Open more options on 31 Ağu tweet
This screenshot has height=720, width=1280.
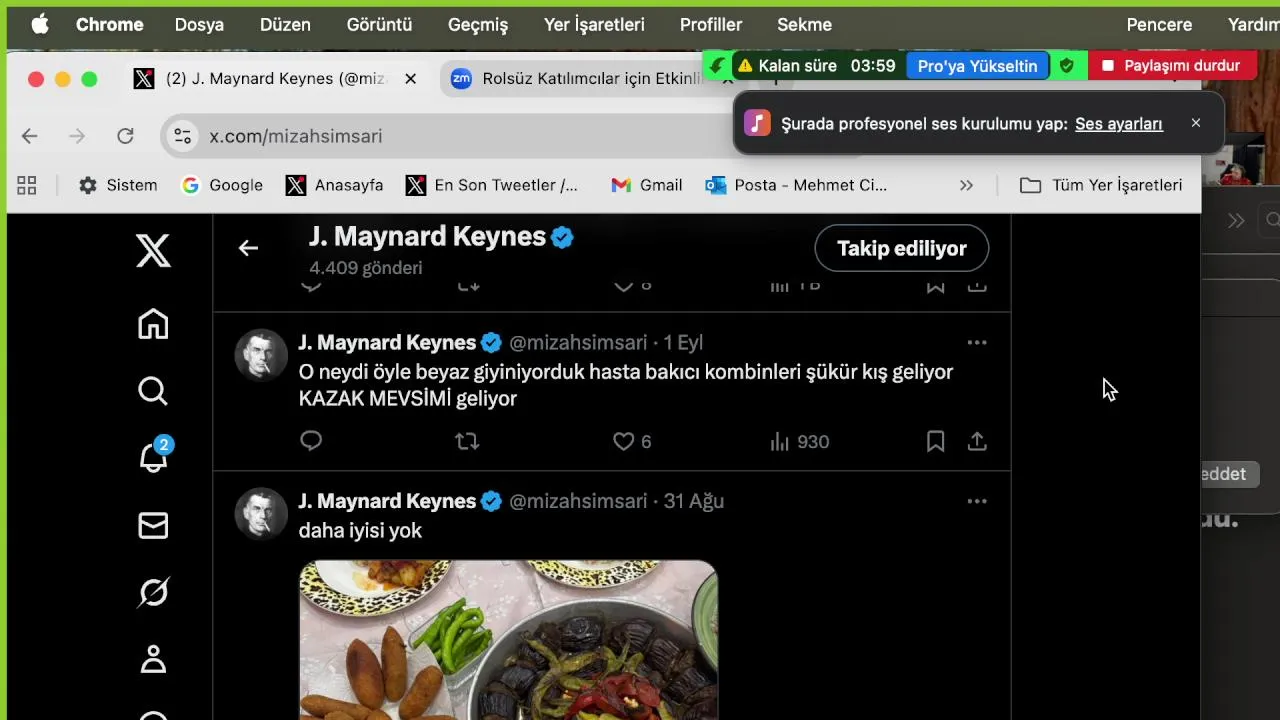coord(976,502)
